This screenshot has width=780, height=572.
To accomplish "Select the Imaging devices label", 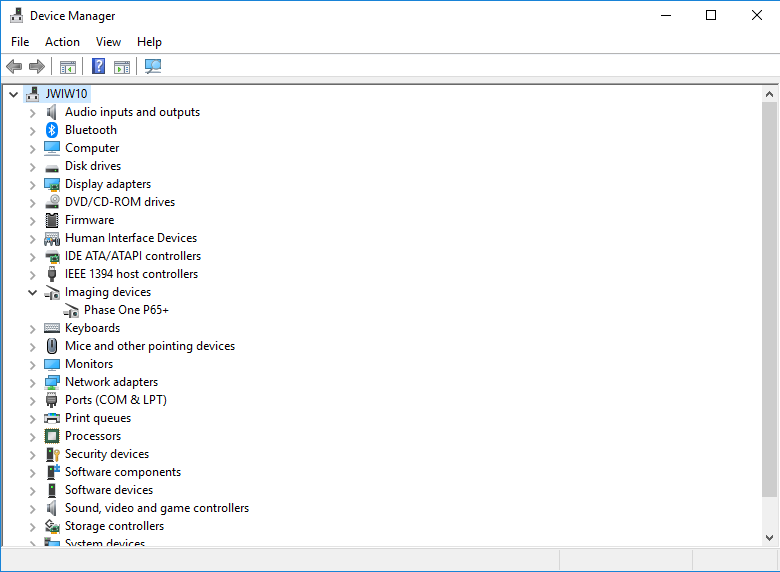I will pyautogui.click(x=108, y=292).
